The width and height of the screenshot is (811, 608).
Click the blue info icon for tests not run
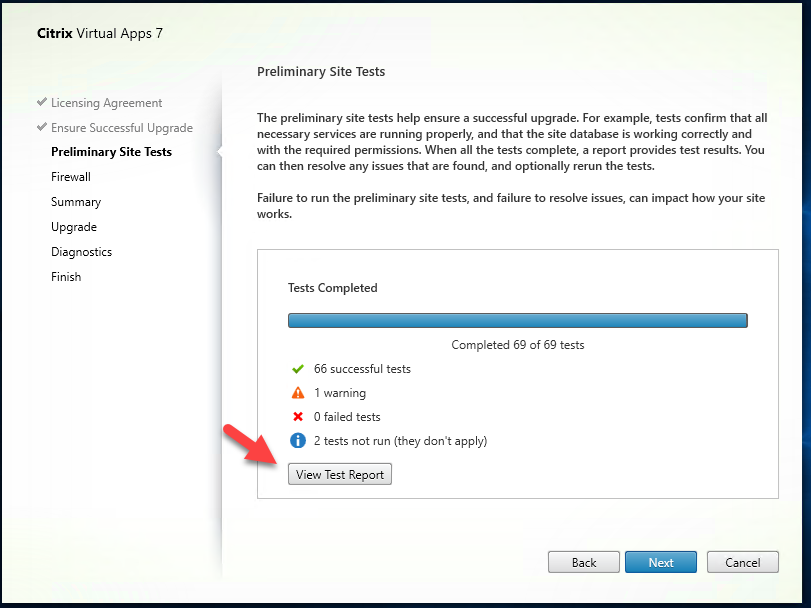click(298, 440)
